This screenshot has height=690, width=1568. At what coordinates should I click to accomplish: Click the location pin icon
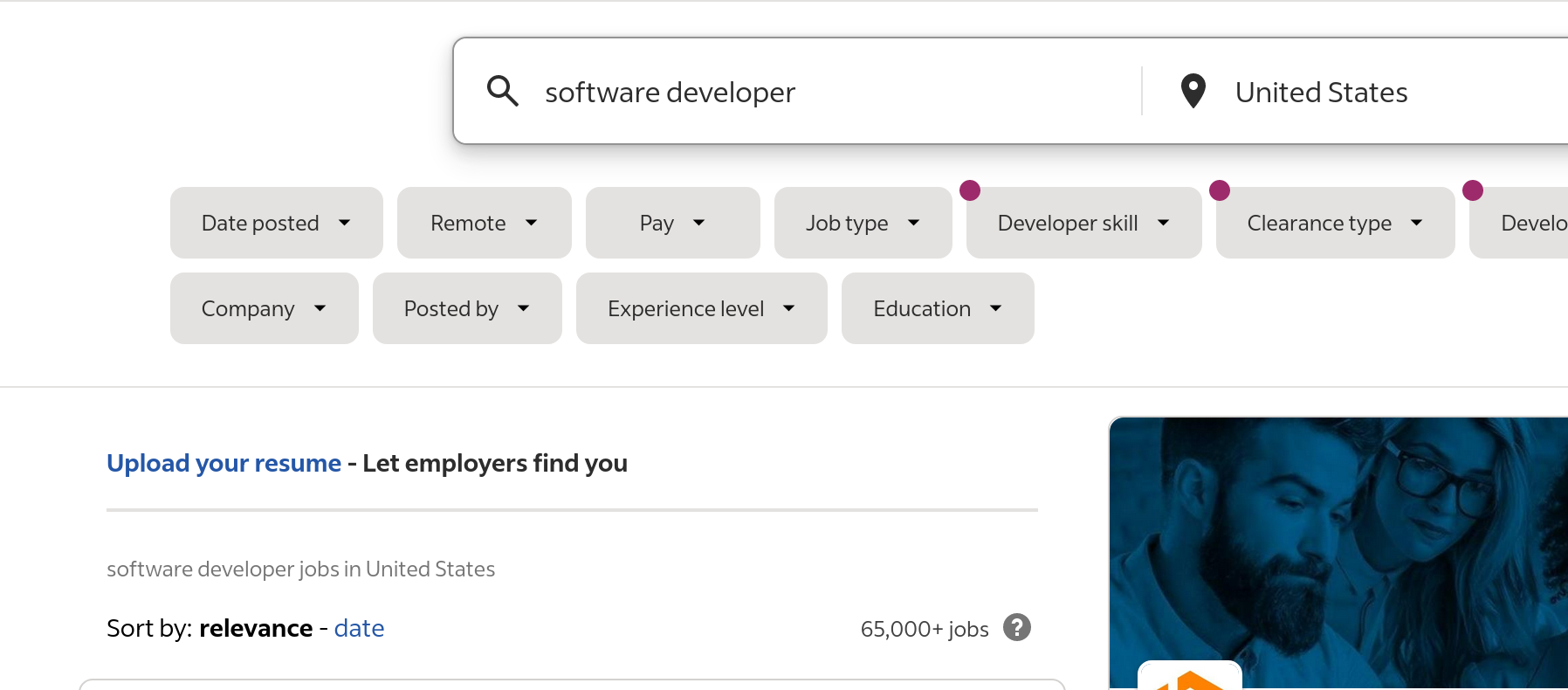point(1193,91)
